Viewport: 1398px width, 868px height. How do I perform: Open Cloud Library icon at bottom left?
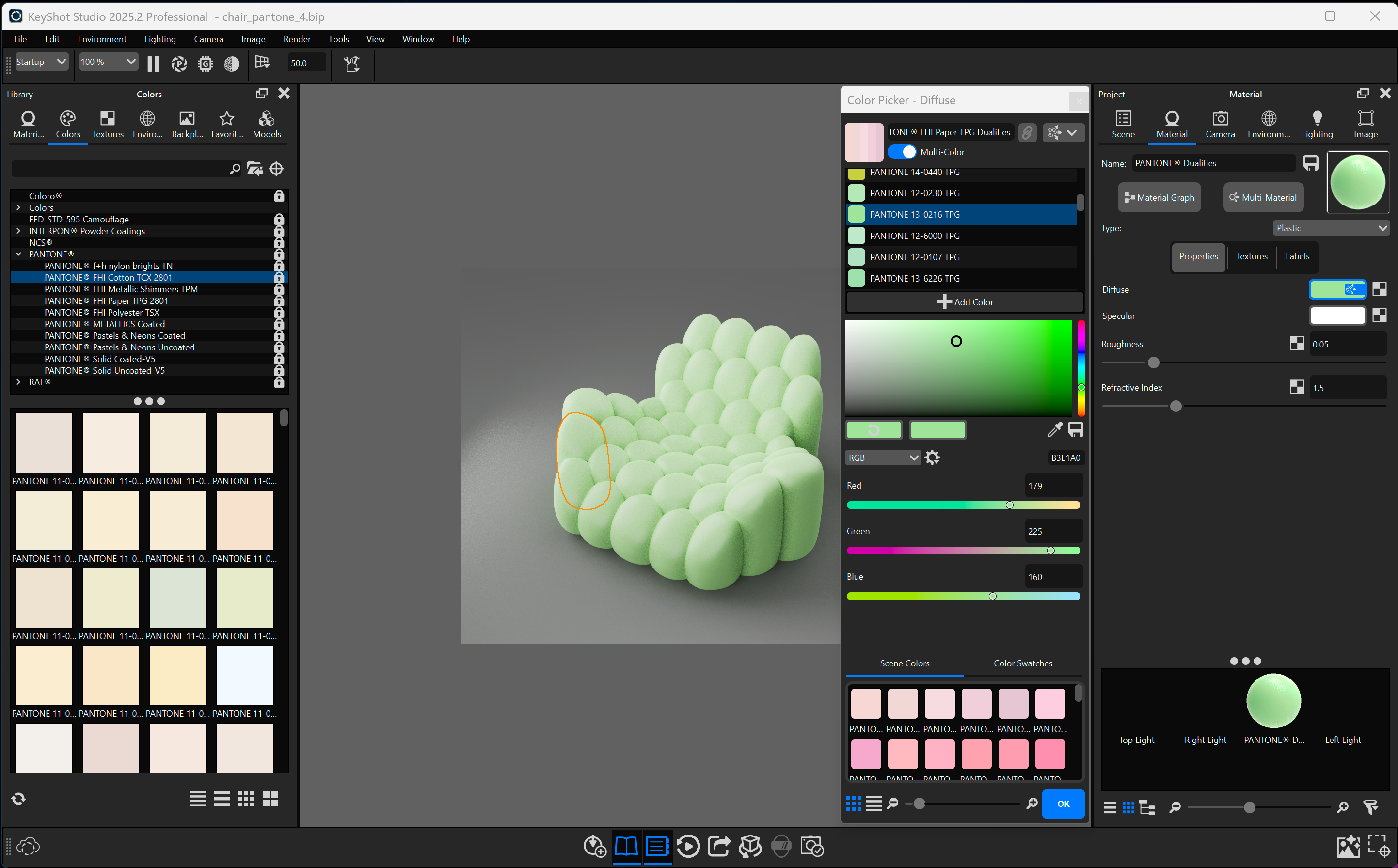[x=28, y=846]
